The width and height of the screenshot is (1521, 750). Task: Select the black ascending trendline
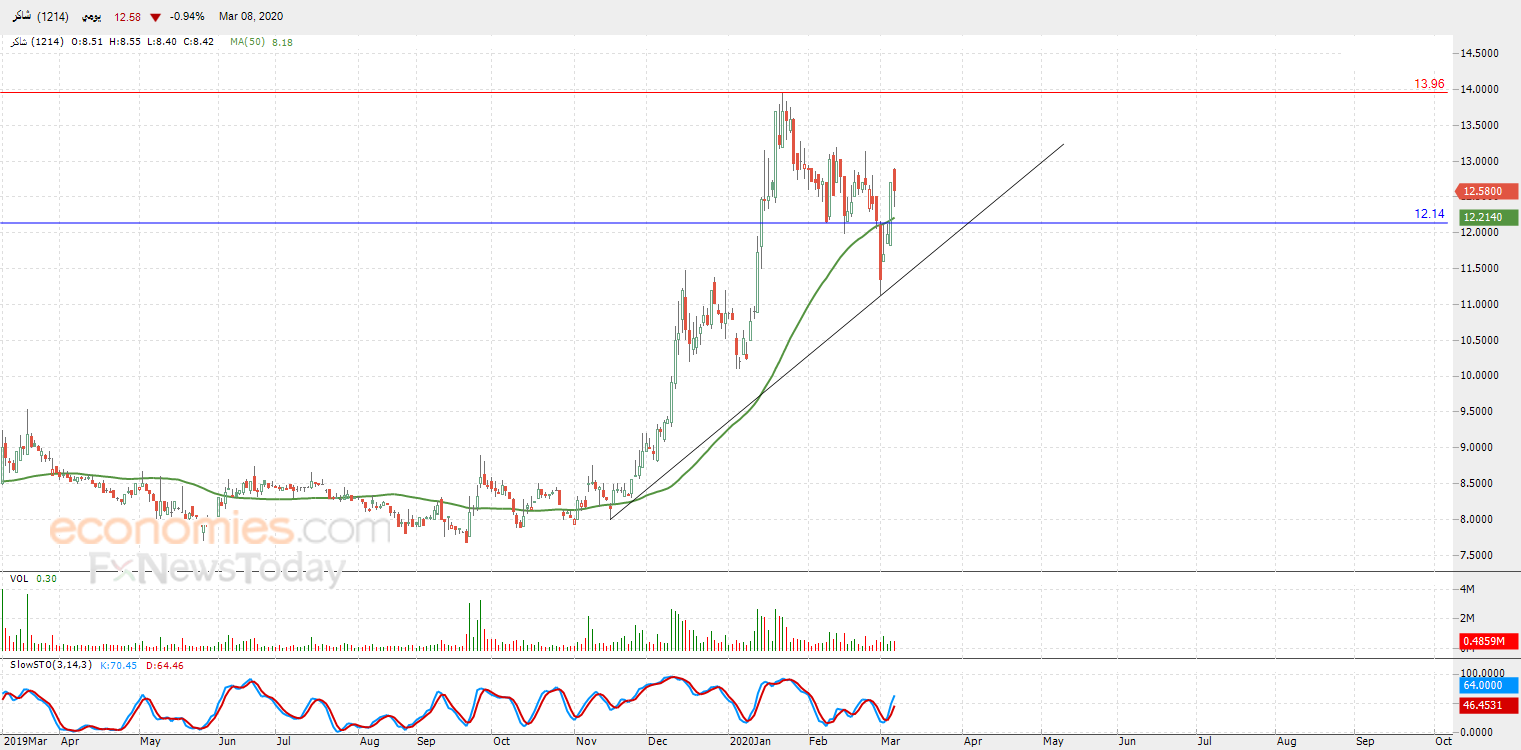coord(836,332)
